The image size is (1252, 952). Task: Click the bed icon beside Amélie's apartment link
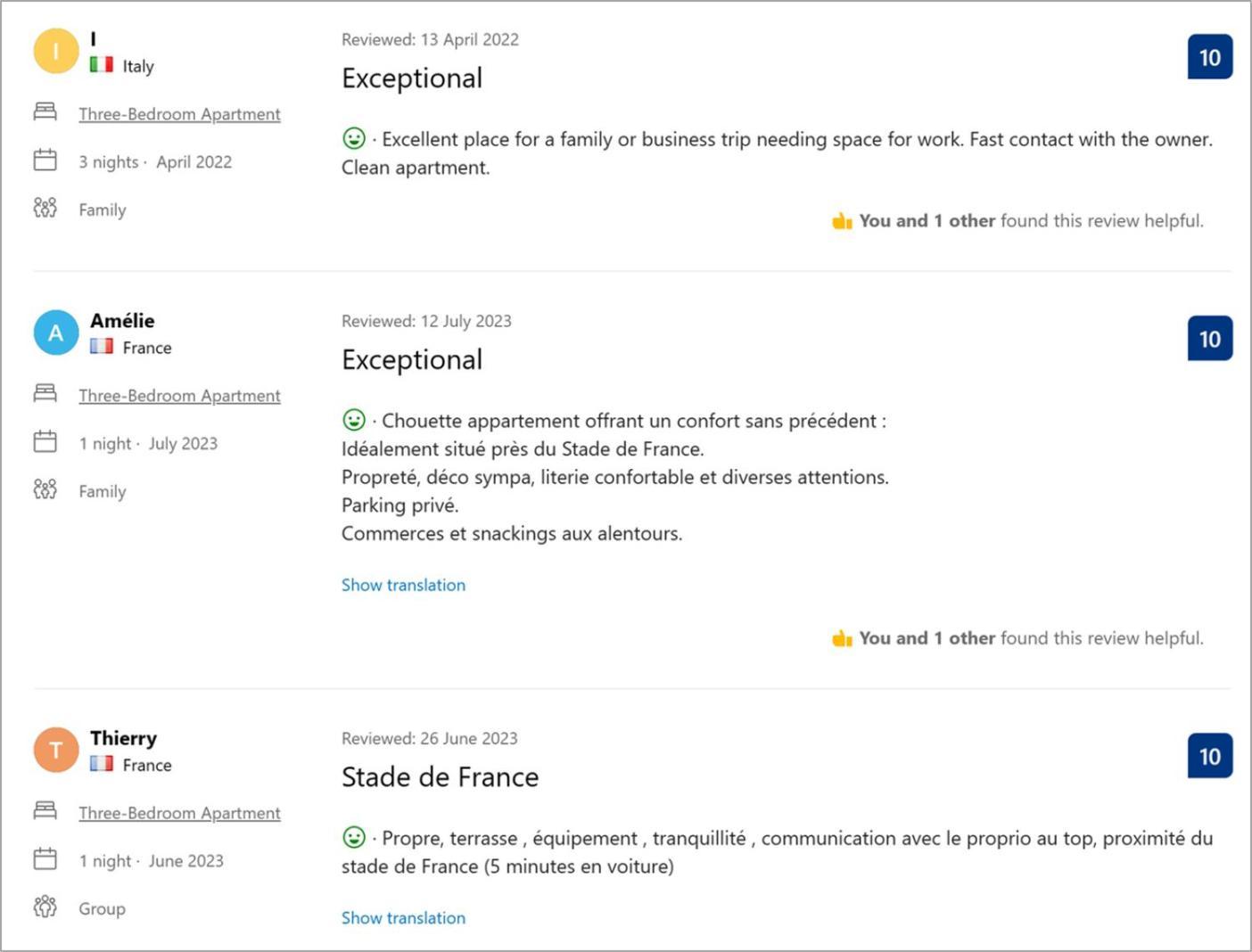point(45,393)
